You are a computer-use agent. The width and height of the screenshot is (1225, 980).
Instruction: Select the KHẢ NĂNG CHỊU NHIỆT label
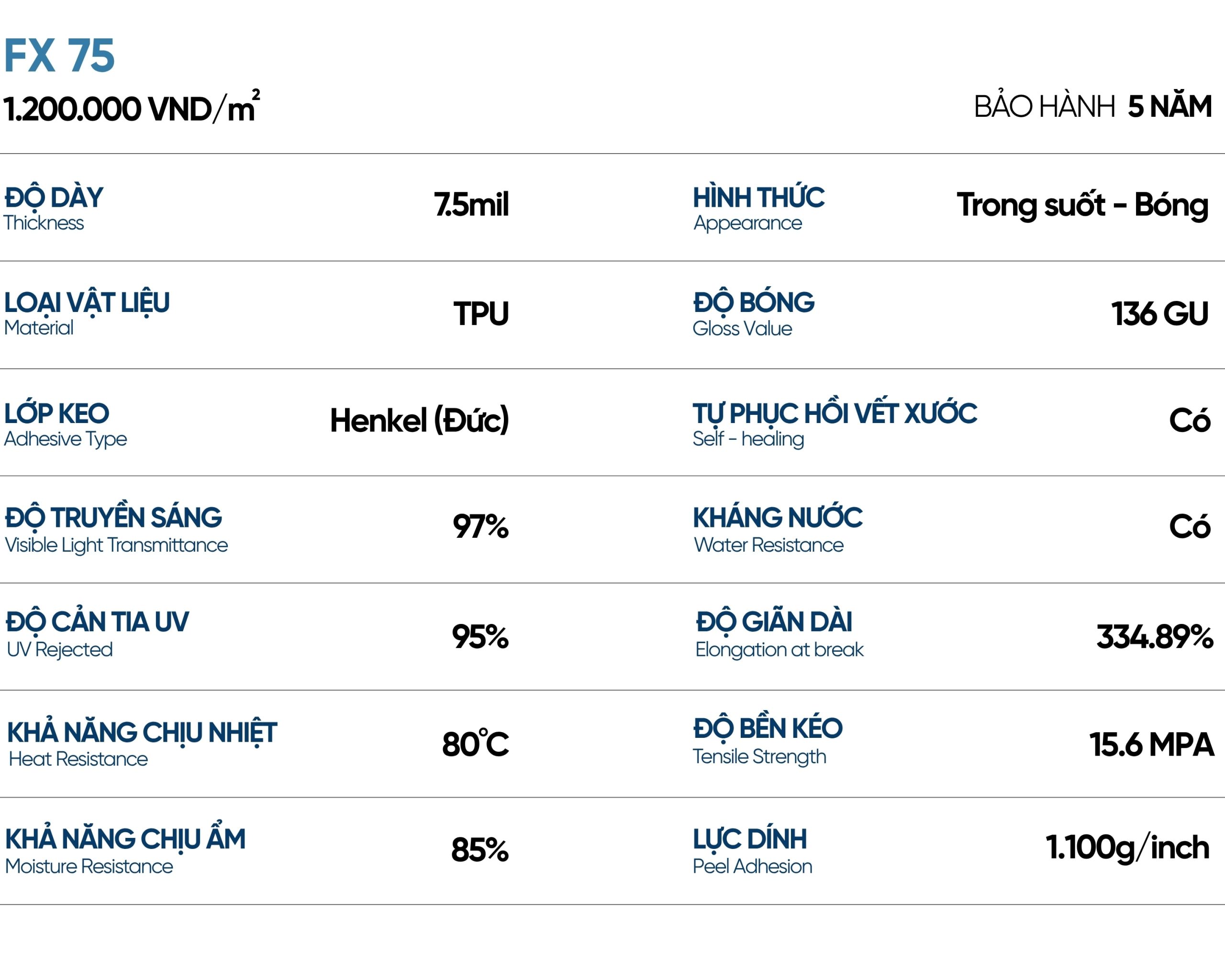pyautogui.click(x=142, y=743)
